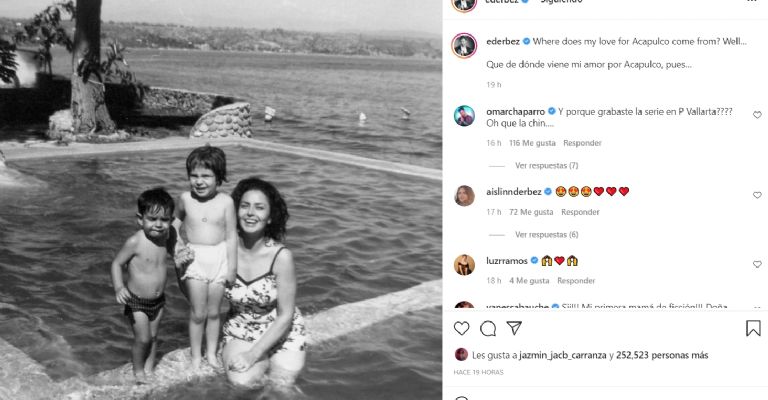Reply to omarchaparro with Responder

[582, 143]
